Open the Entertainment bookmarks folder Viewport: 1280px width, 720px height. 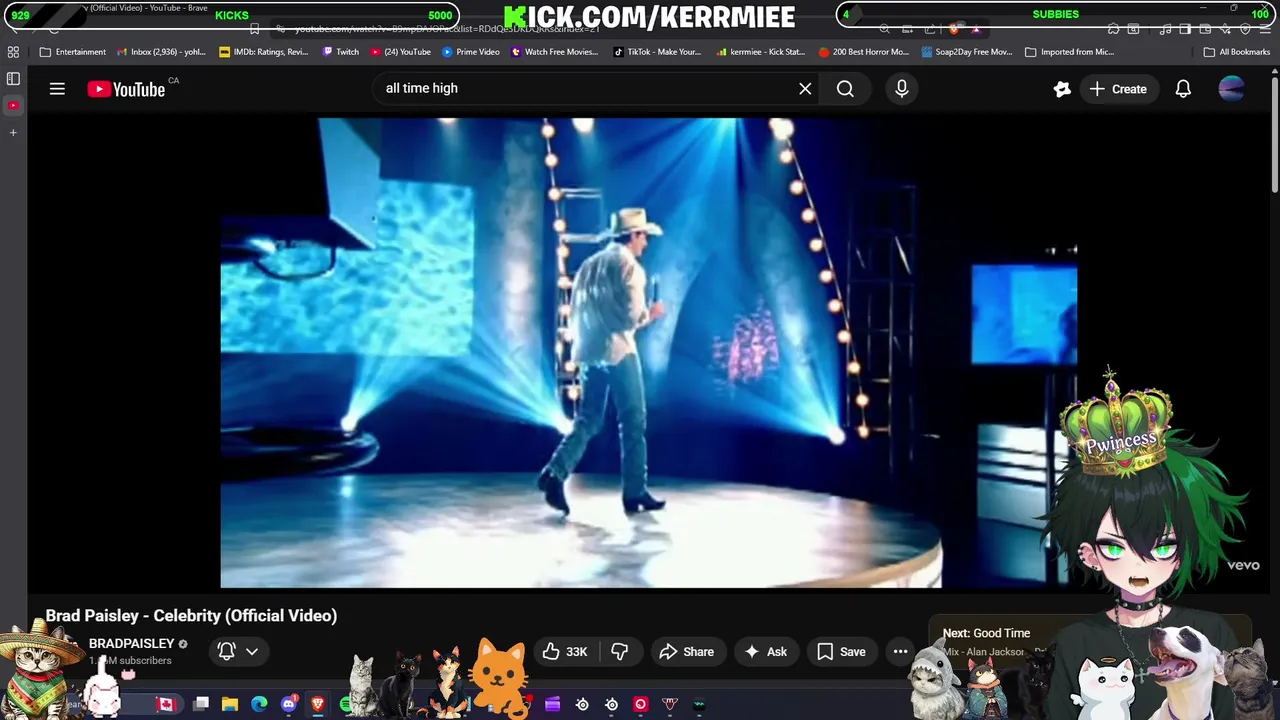(72, 52)
